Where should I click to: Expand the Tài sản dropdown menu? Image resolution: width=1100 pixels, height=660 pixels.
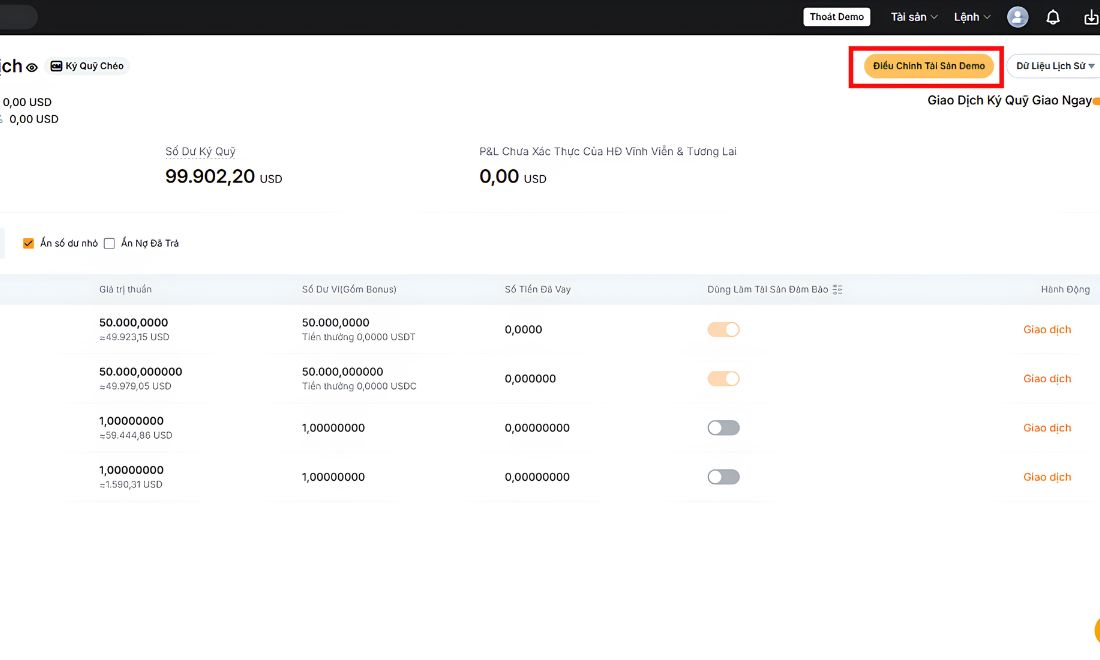tap(914, 17)
